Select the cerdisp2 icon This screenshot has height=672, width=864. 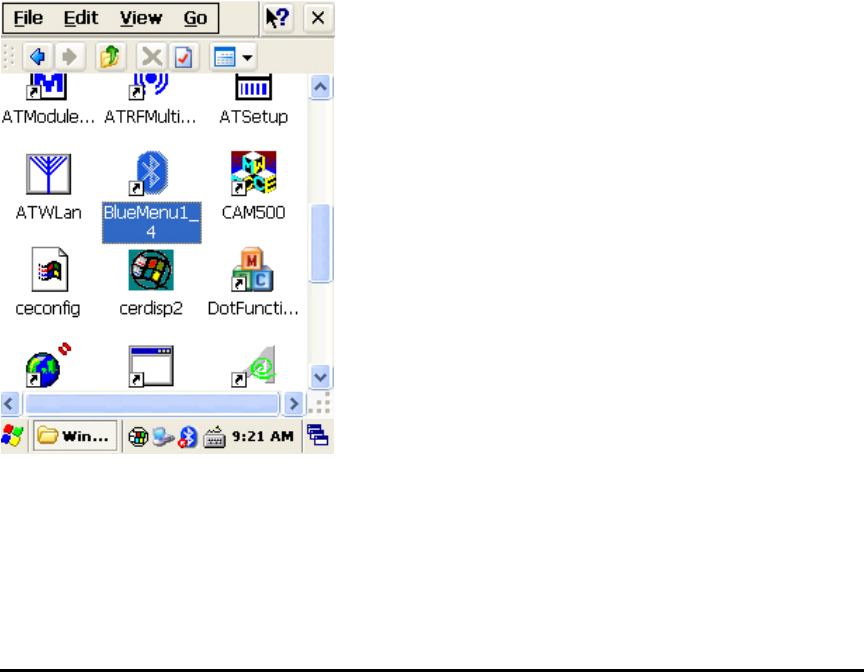pos(151,270)
